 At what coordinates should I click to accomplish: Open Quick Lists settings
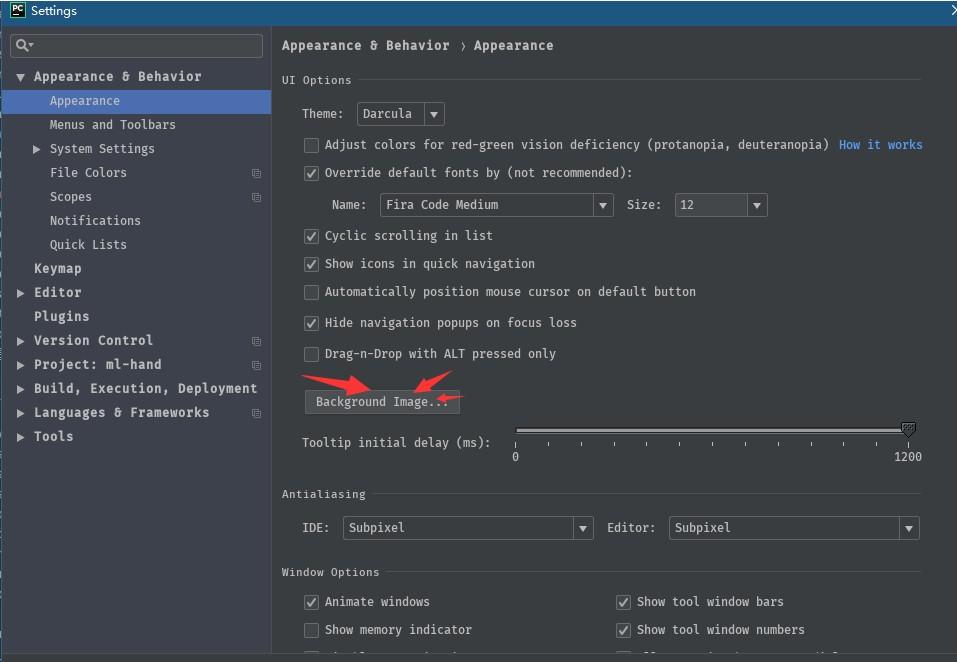click(88, 245)
